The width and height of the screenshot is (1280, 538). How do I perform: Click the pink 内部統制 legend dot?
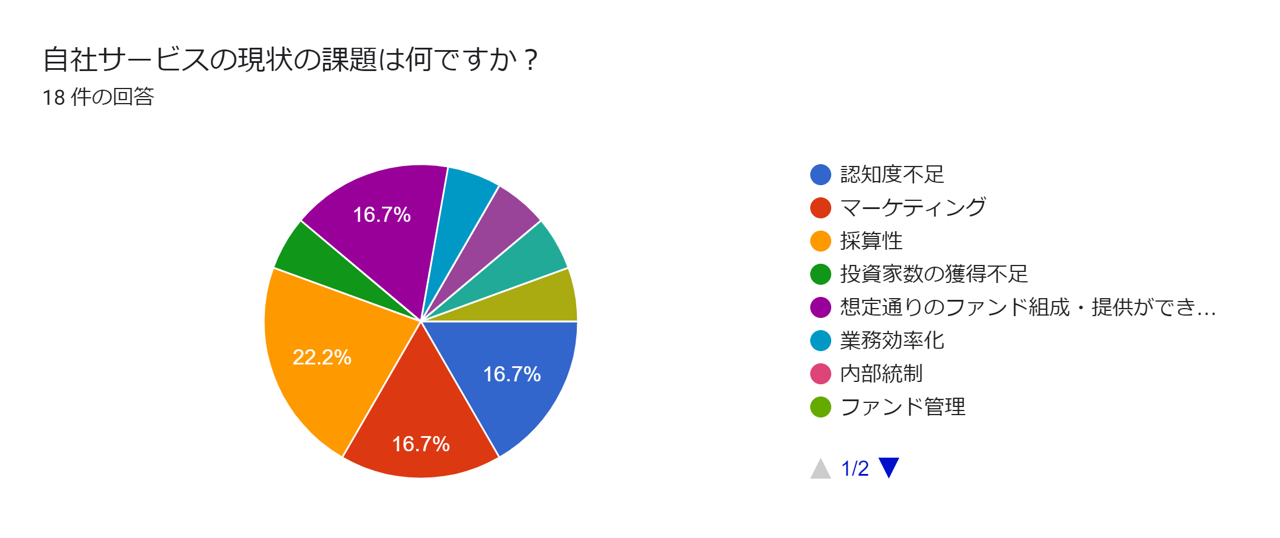click(821, 374)
